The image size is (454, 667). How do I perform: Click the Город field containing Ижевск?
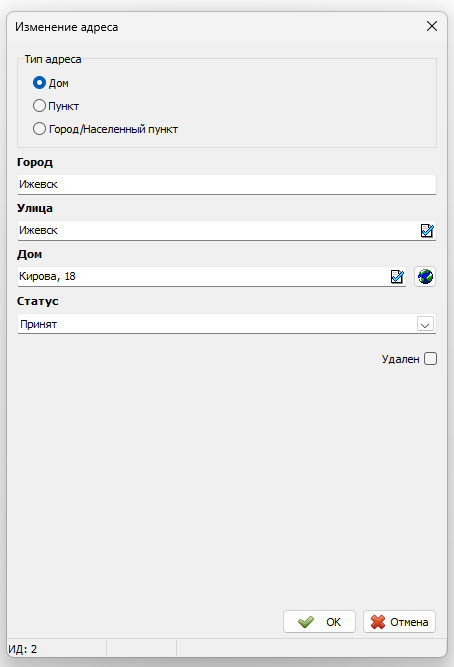tap(227, 185)
